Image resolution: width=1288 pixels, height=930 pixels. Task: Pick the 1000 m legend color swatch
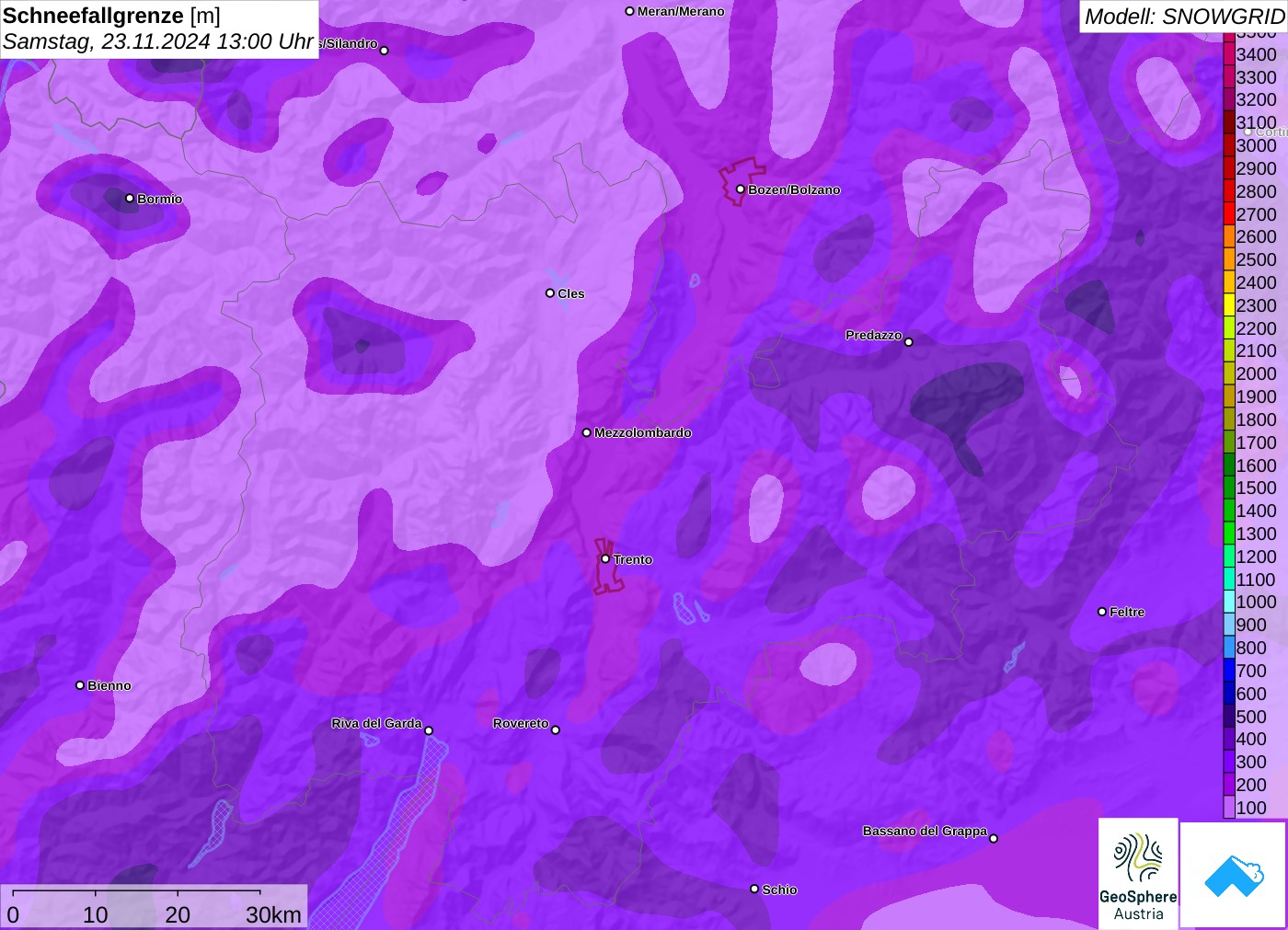tap(1229, 602)
